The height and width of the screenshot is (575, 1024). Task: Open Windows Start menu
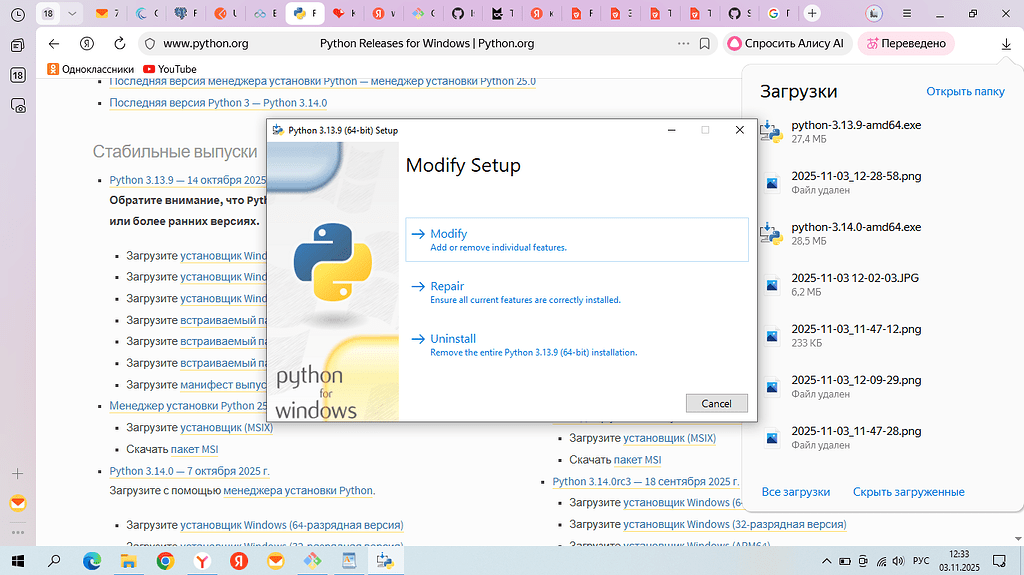(18, 561)
